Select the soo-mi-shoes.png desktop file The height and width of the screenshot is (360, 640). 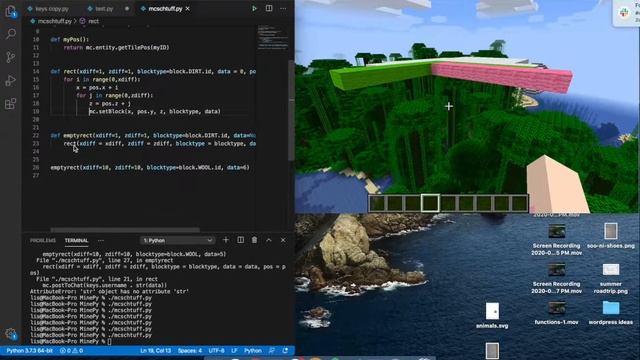point(611,236)
